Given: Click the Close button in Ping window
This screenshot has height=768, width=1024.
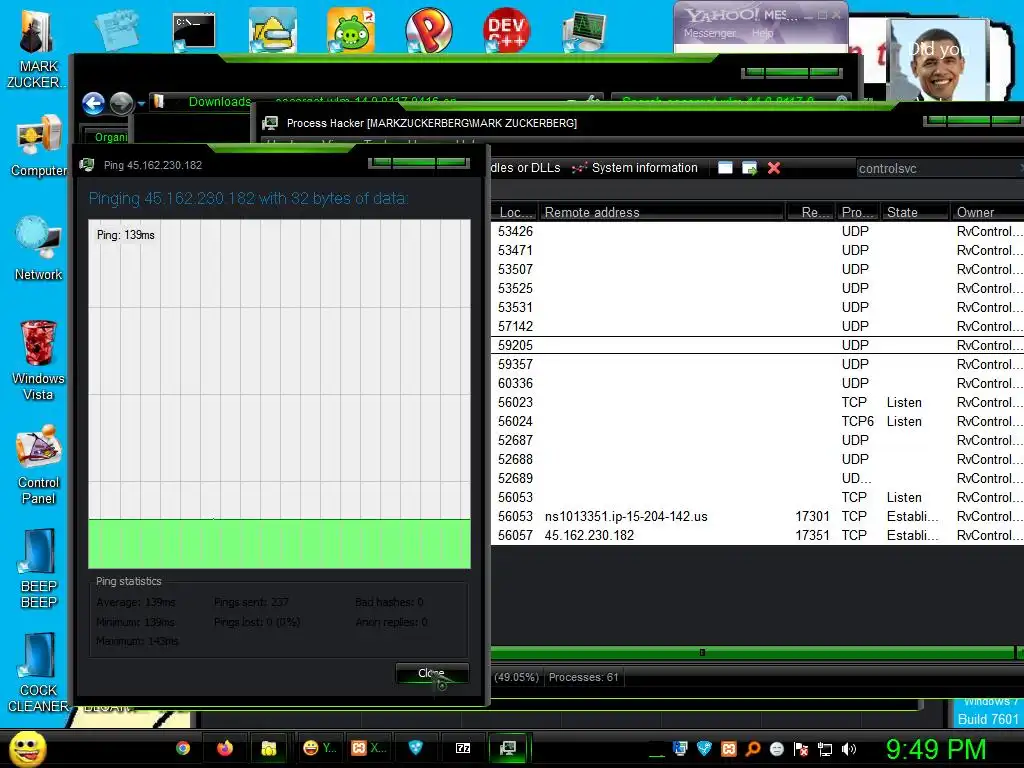Looking at the screenshot, I should [432, 673].
